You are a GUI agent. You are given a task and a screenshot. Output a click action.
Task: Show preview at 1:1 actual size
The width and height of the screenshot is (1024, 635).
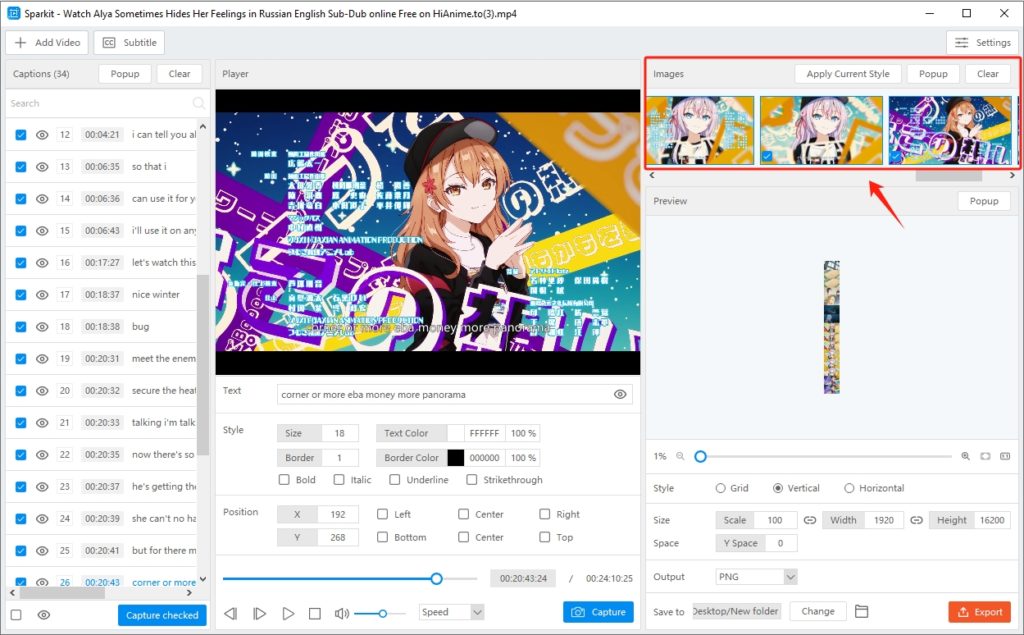(1006, 456)
